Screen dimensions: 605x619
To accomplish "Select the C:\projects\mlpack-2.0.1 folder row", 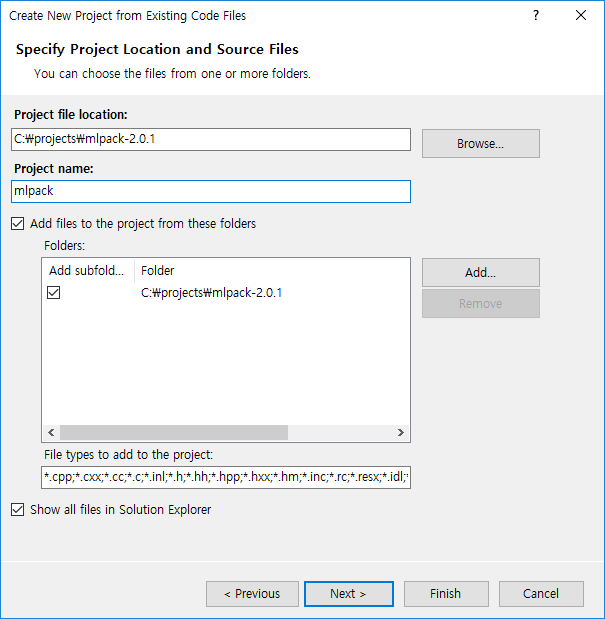I will click(211, 293).
